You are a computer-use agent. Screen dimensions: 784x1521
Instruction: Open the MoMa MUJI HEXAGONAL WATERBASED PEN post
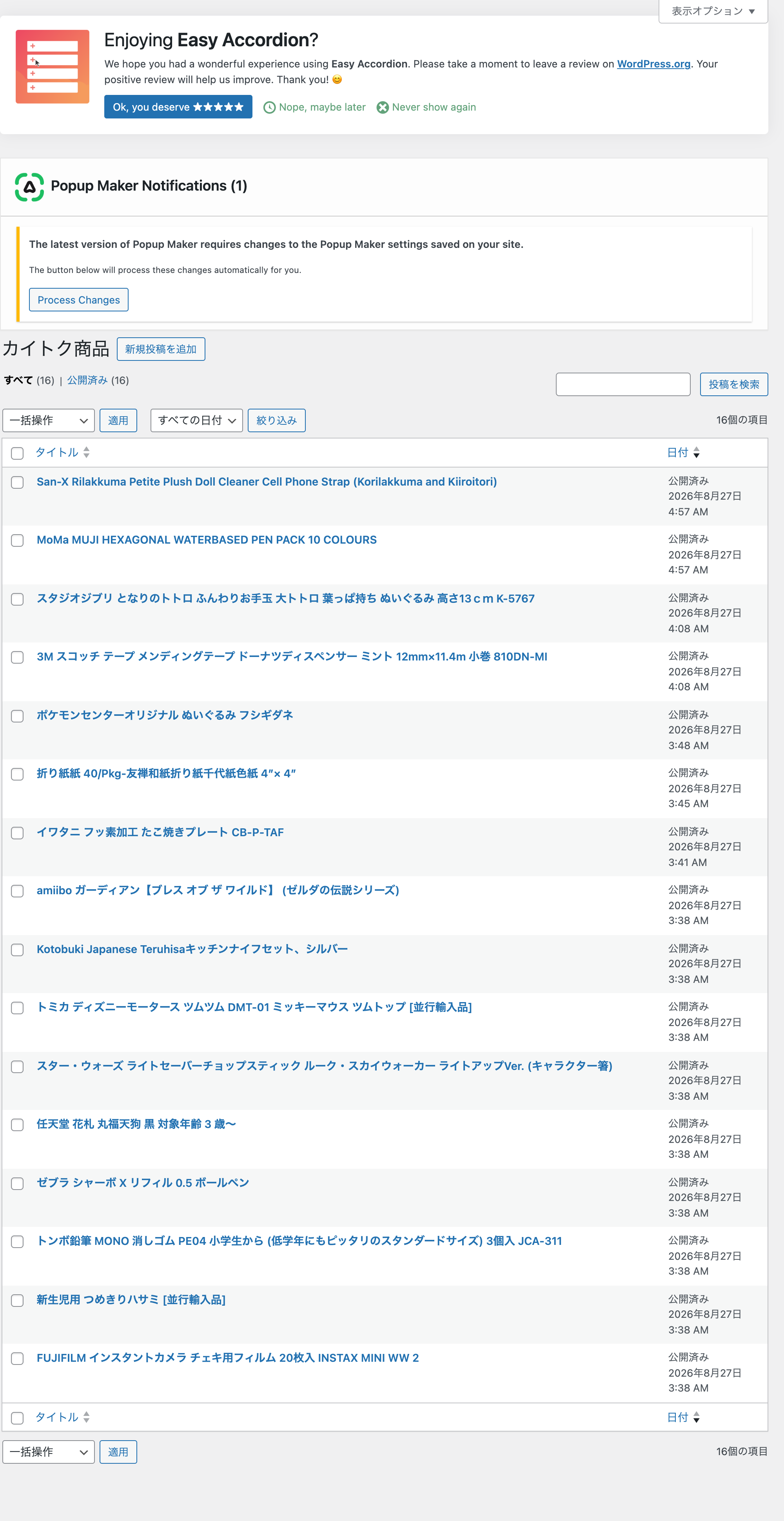207,540
